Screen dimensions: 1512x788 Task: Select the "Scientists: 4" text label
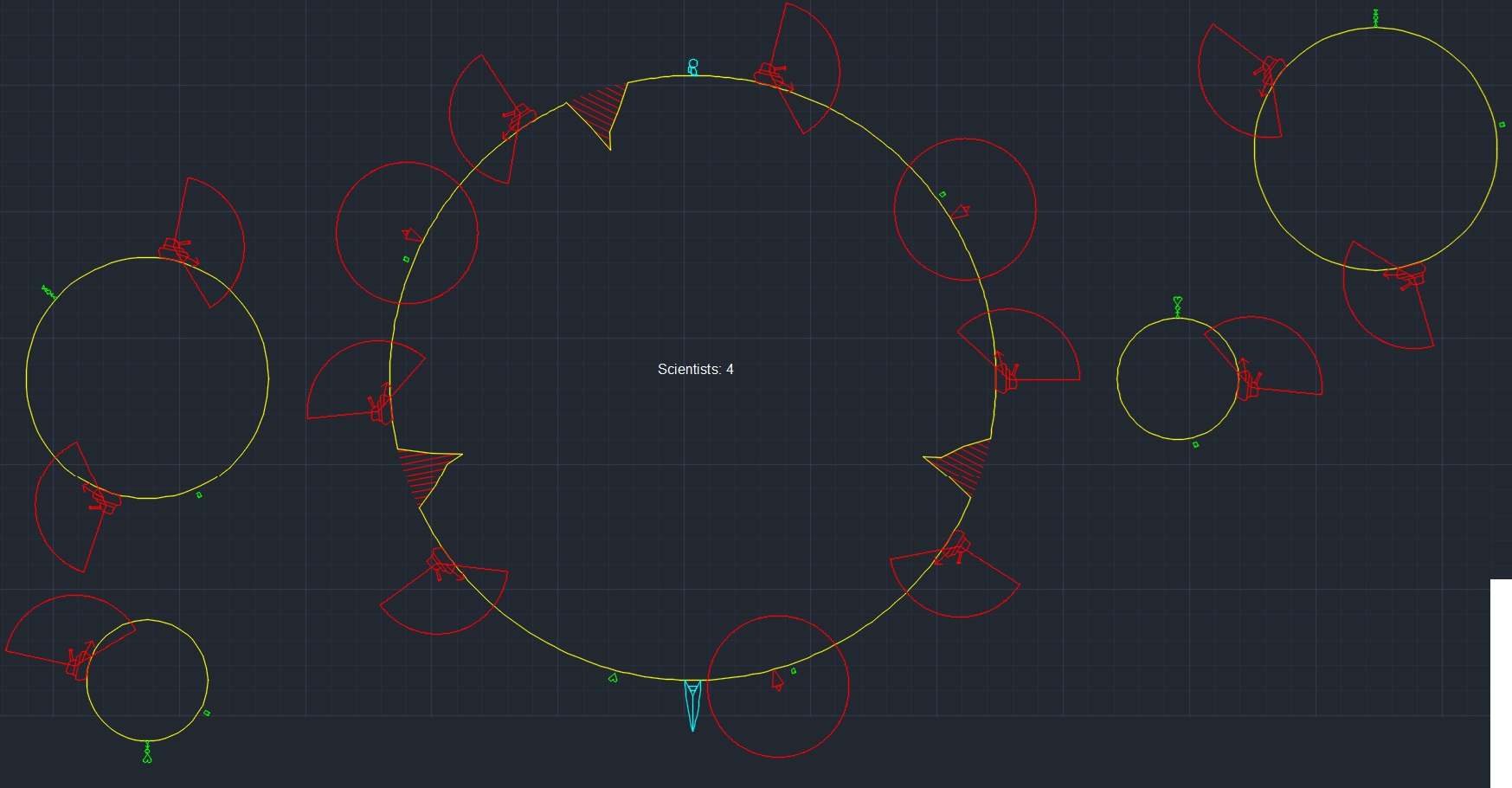pos(695,370)
